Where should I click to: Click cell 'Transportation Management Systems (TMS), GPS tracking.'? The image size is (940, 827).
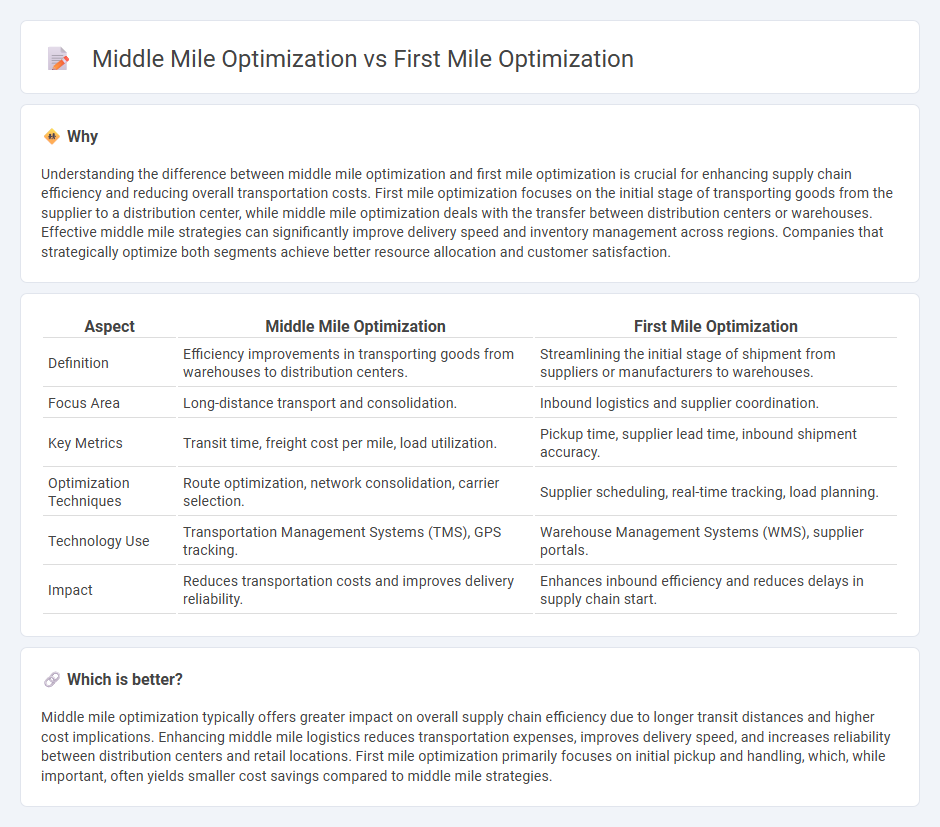tap(355, 541)
